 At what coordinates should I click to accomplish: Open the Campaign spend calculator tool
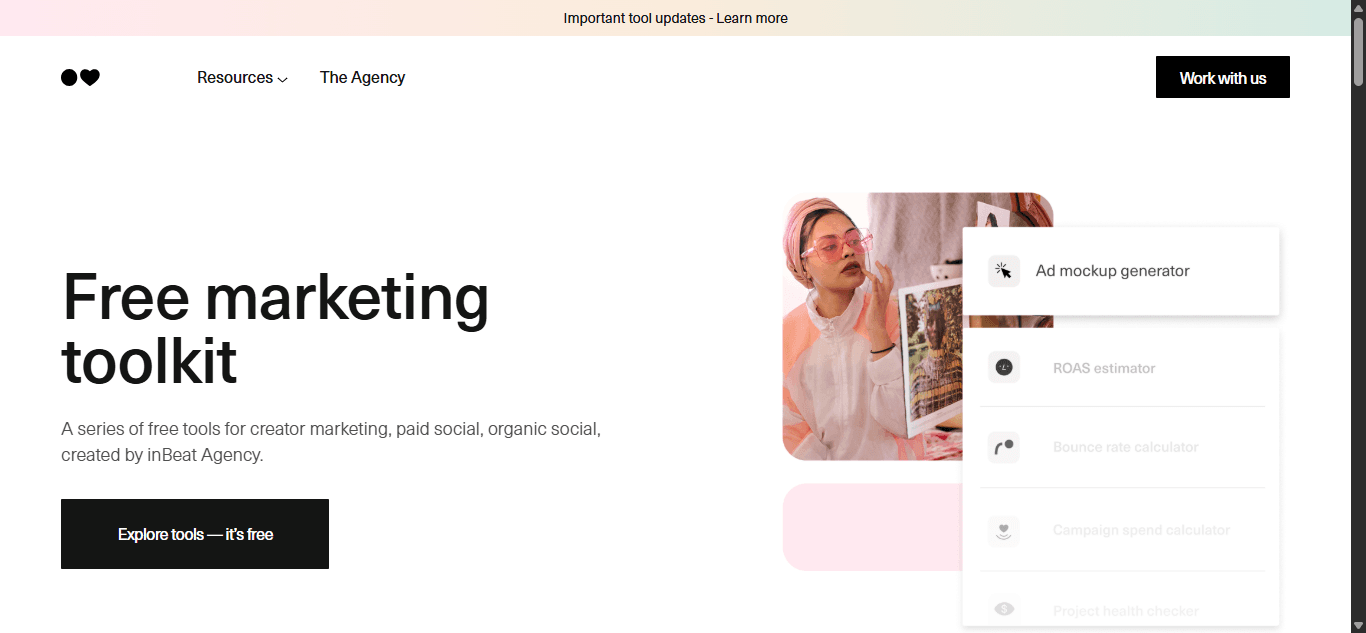[1122, 530]
